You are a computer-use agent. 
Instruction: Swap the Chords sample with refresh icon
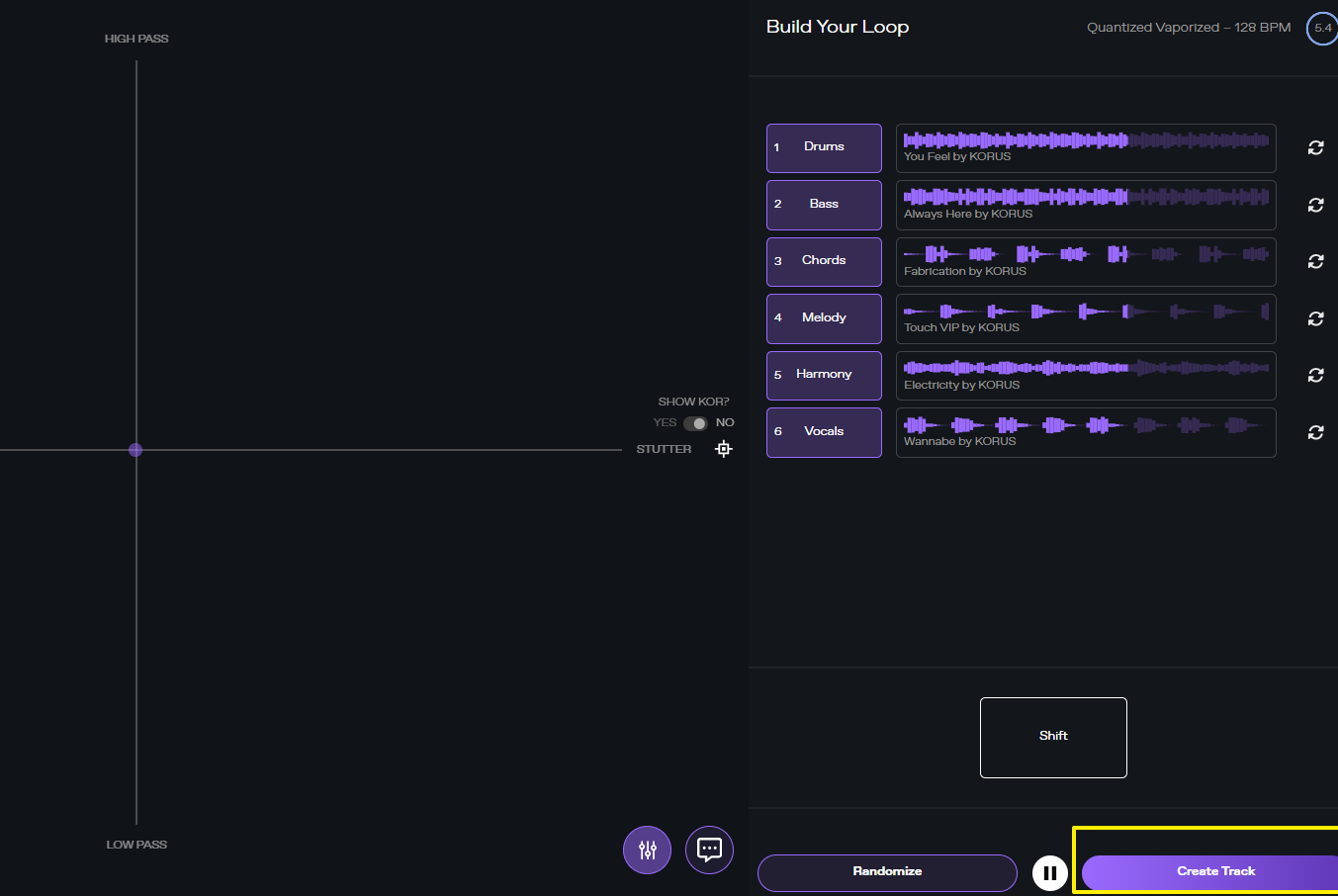pos(1315,261)
